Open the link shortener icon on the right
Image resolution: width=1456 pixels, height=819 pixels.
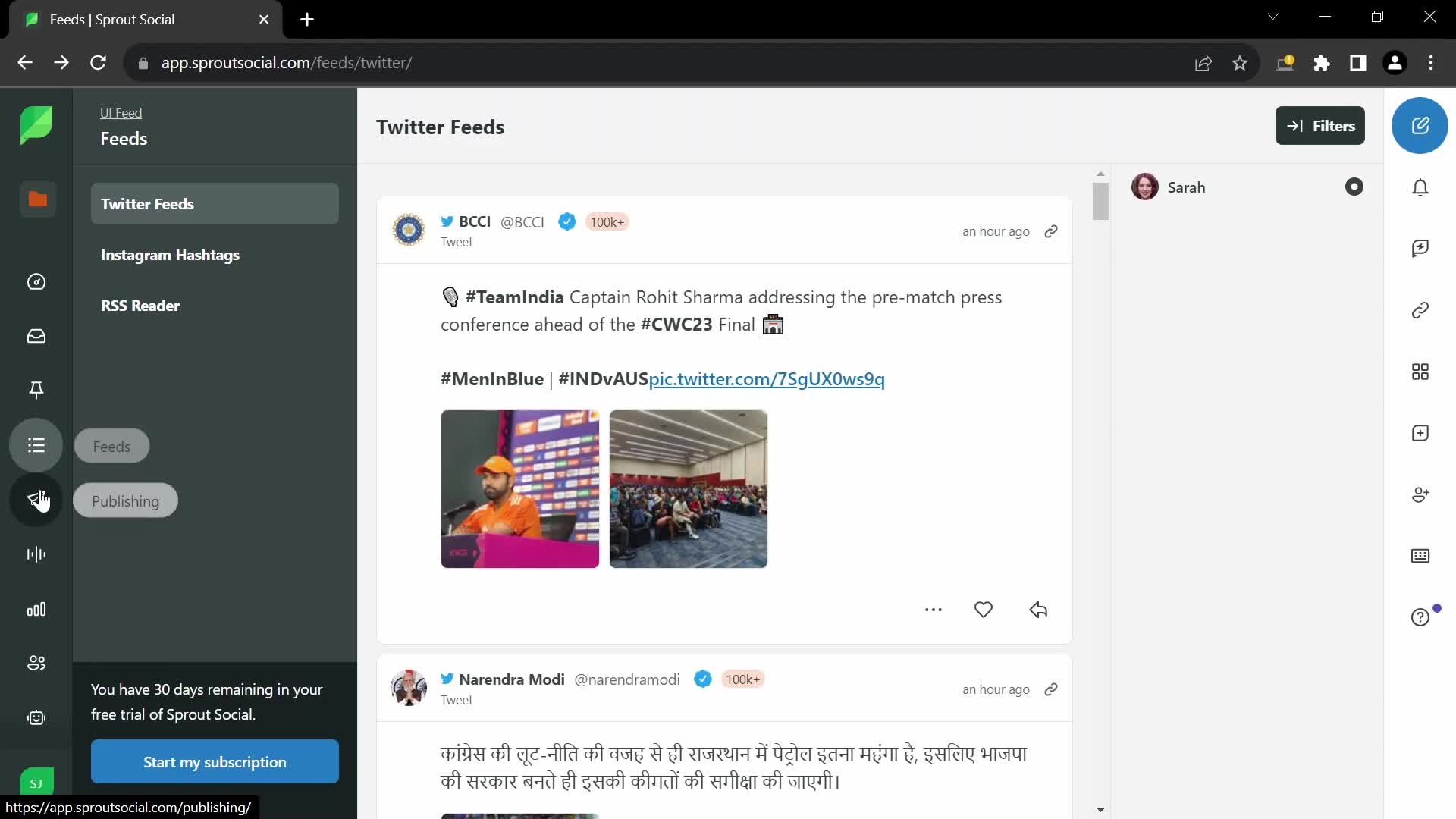pyautogui.click(x=1421, y=310)
